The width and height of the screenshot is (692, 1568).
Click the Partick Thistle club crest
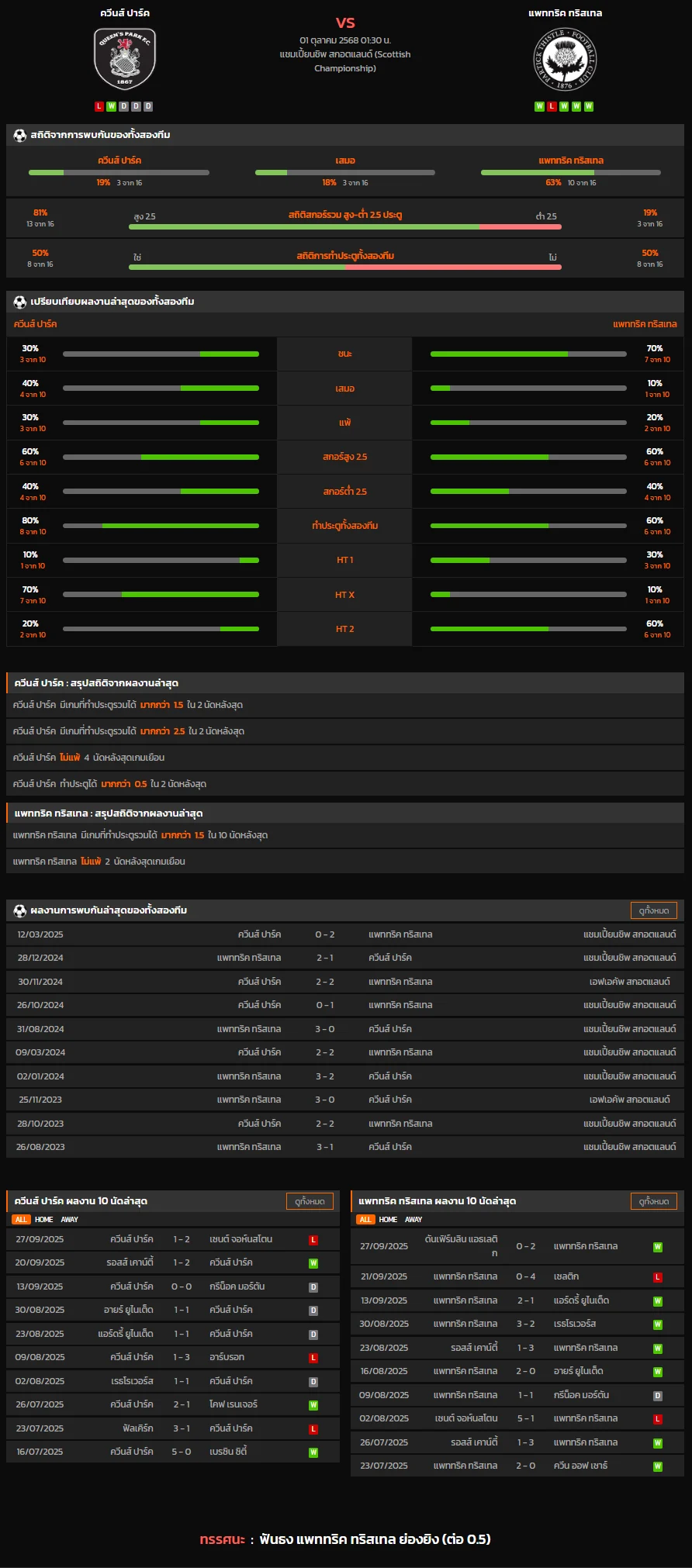(x=565, y=60)
